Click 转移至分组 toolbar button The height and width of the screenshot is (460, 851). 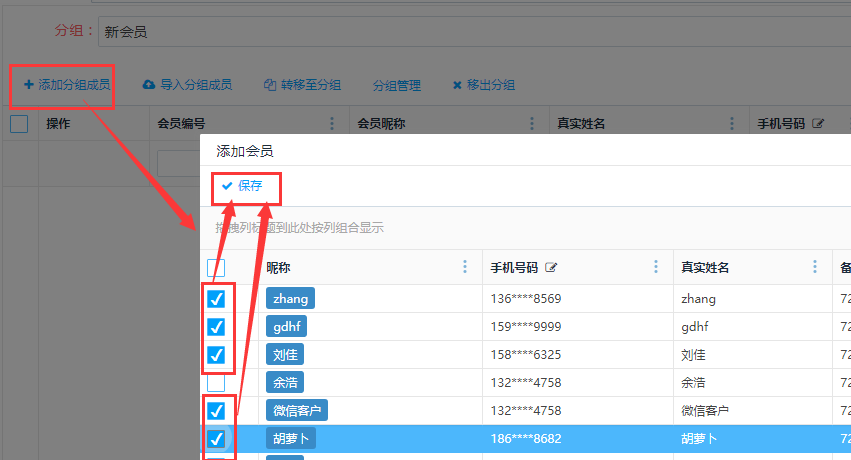302,86
